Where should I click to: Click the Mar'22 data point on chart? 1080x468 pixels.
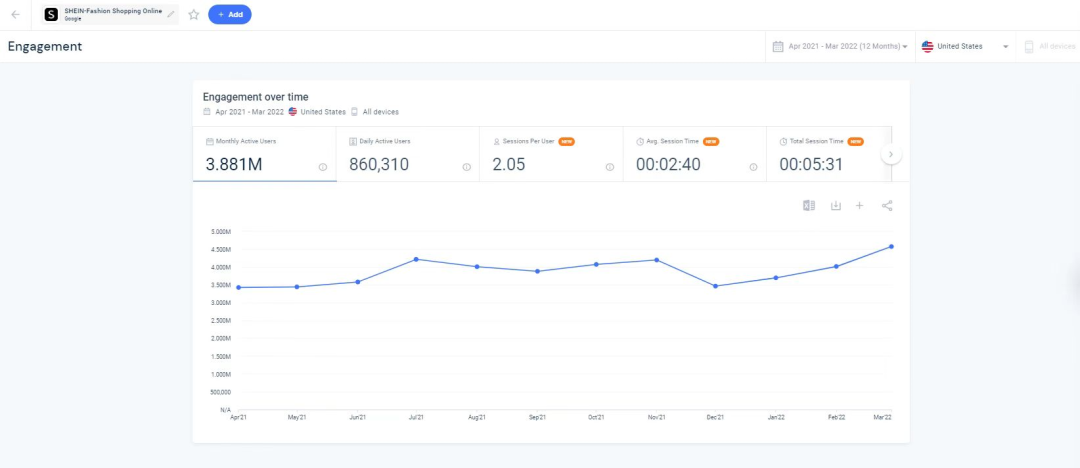891,246
